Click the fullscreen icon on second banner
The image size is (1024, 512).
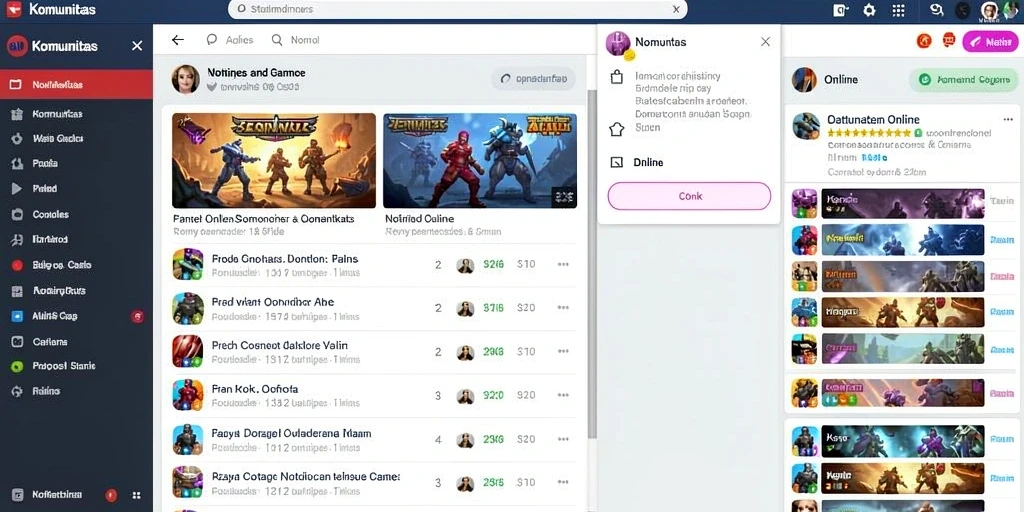563,196
